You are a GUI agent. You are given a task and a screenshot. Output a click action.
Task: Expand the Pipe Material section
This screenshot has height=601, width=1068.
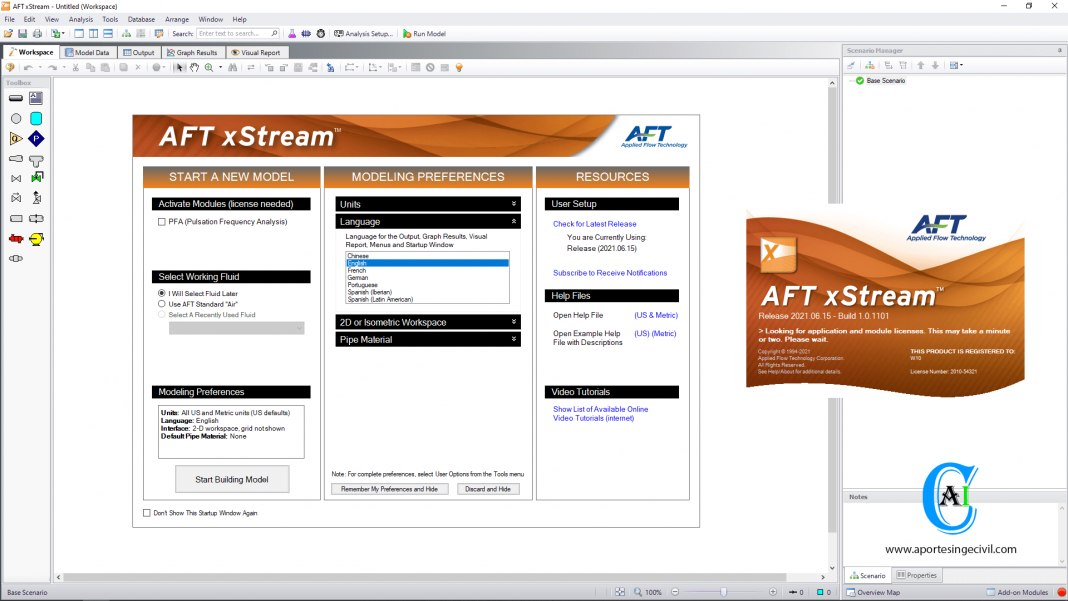point(427,338)
